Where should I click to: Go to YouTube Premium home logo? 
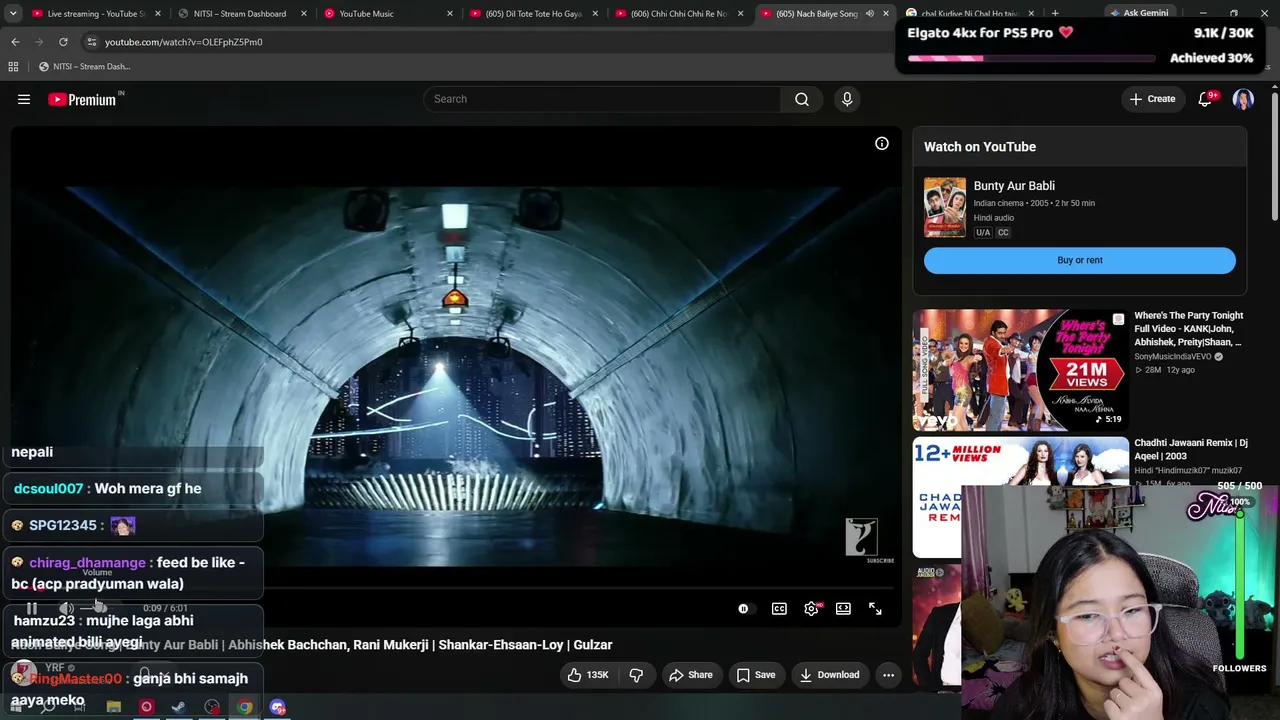pos(82,99)
